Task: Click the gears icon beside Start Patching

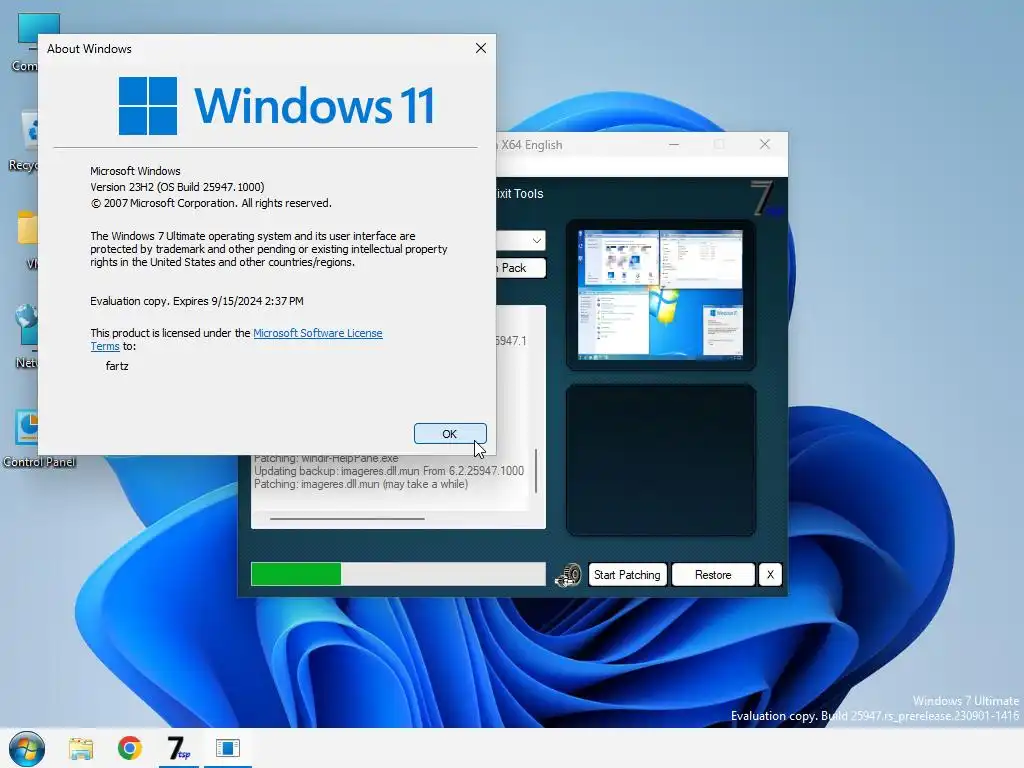Action: click(568, 575)
